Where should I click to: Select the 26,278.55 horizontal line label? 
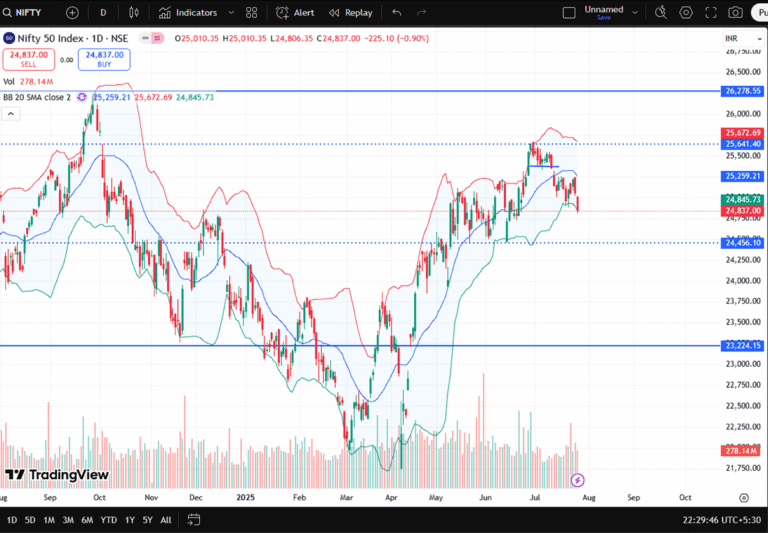[743, 91]
